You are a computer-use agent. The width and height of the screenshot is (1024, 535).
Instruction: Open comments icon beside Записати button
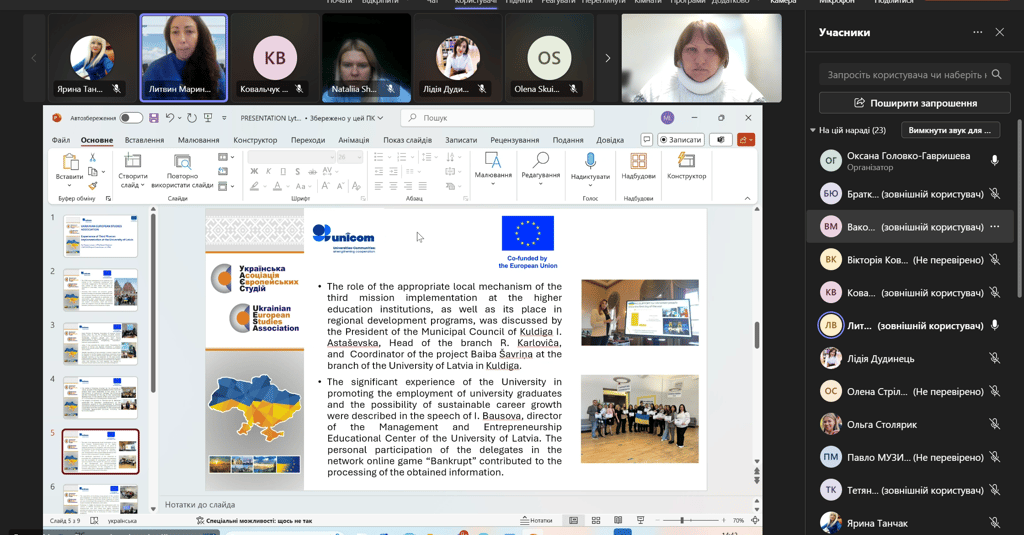(647, 139)
